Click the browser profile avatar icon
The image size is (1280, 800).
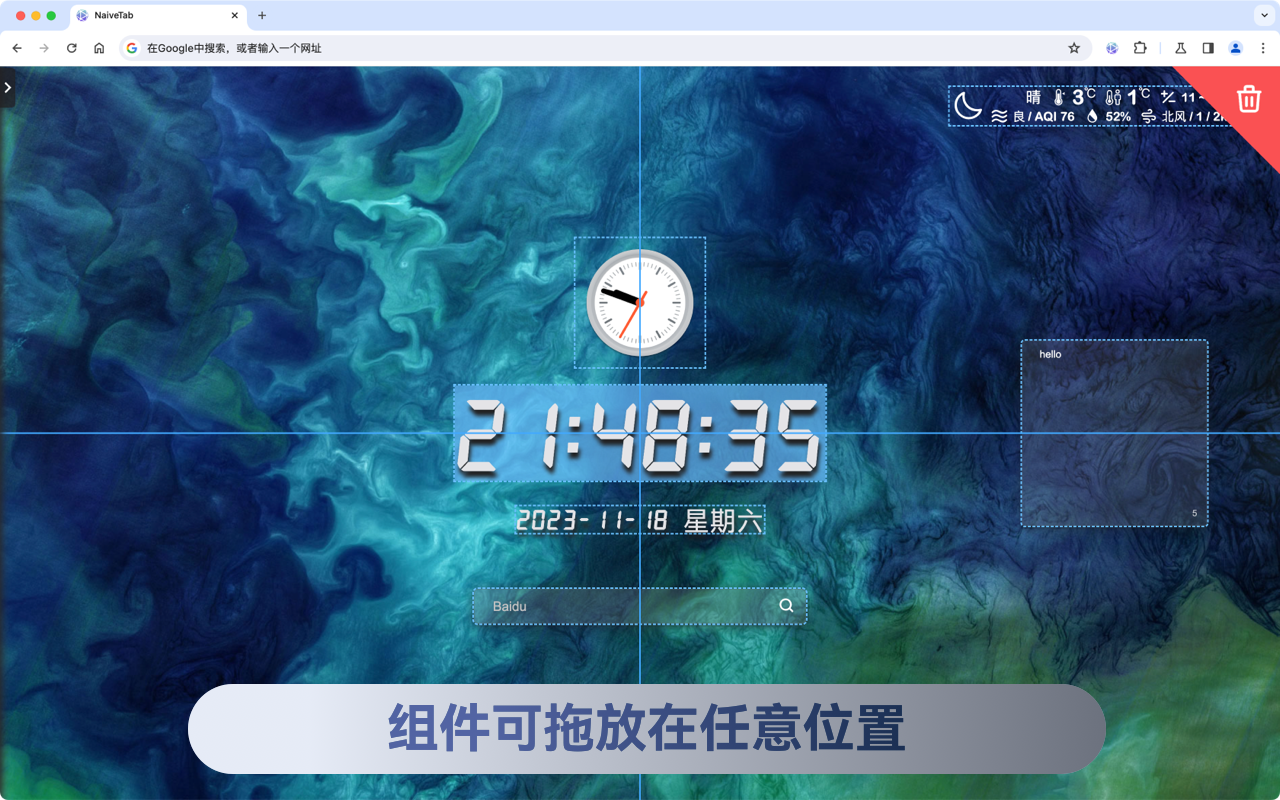tap(1234, 47)
